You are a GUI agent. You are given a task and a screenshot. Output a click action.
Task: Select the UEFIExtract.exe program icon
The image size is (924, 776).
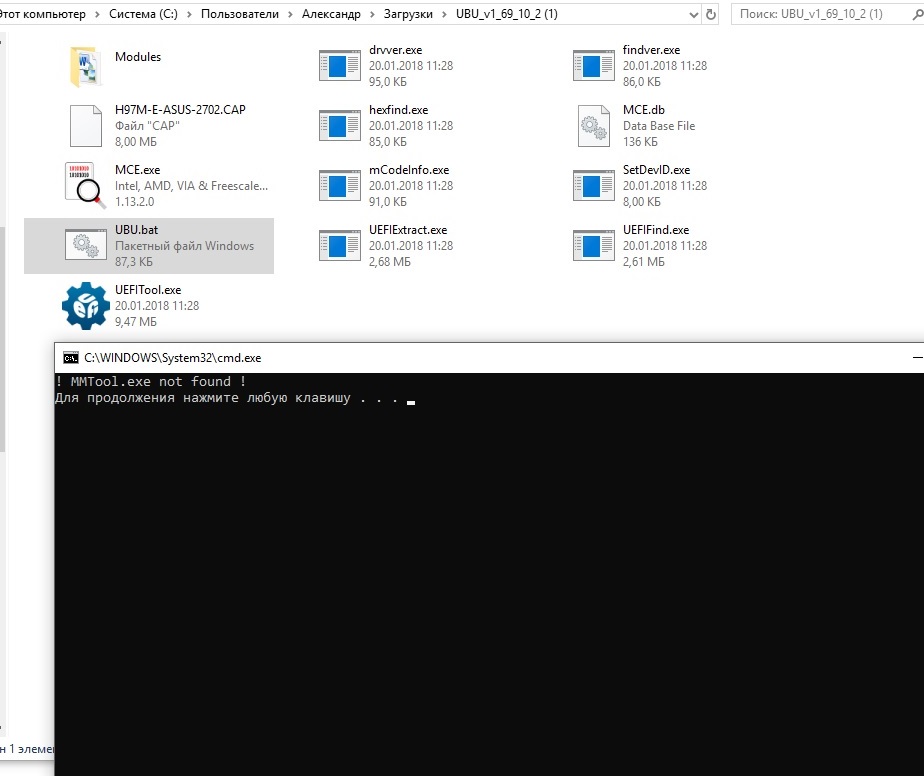tap(339, 246)
